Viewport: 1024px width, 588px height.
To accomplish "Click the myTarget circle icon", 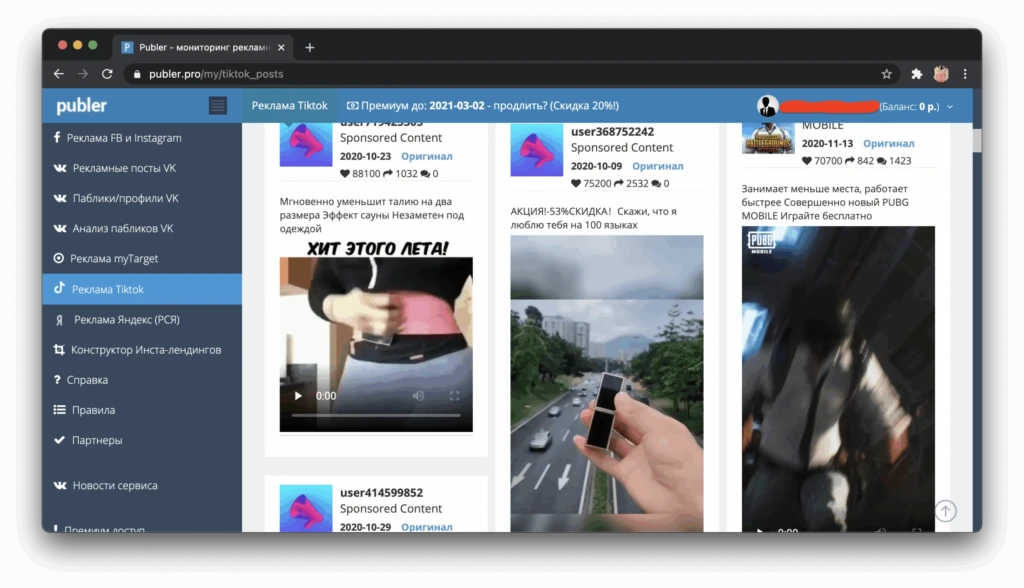I will click(59, 258).
